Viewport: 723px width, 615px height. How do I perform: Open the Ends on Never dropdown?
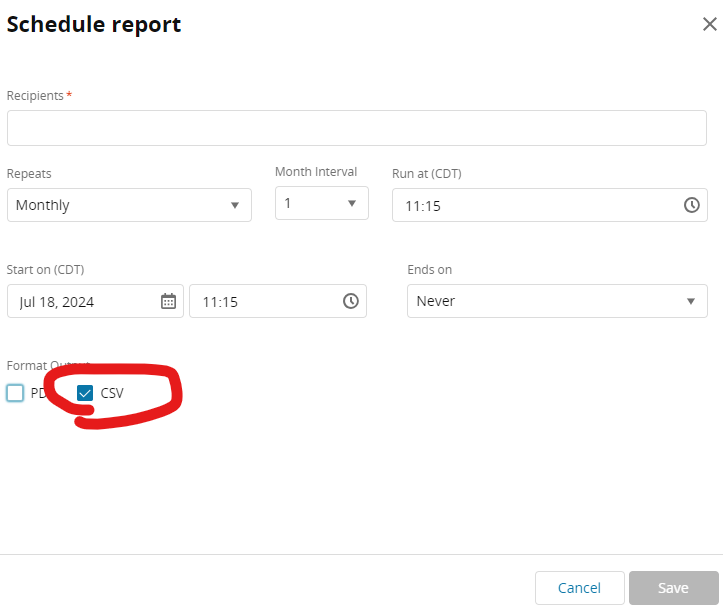tap(557, 301)
